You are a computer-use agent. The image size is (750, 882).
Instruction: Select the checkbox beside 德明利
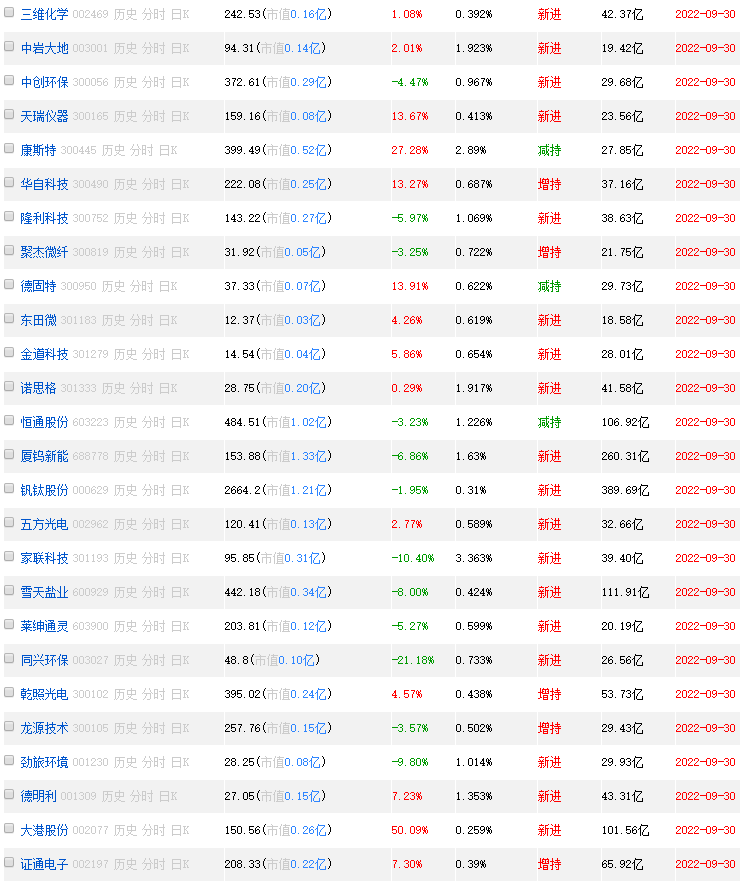tap(9, 794)
